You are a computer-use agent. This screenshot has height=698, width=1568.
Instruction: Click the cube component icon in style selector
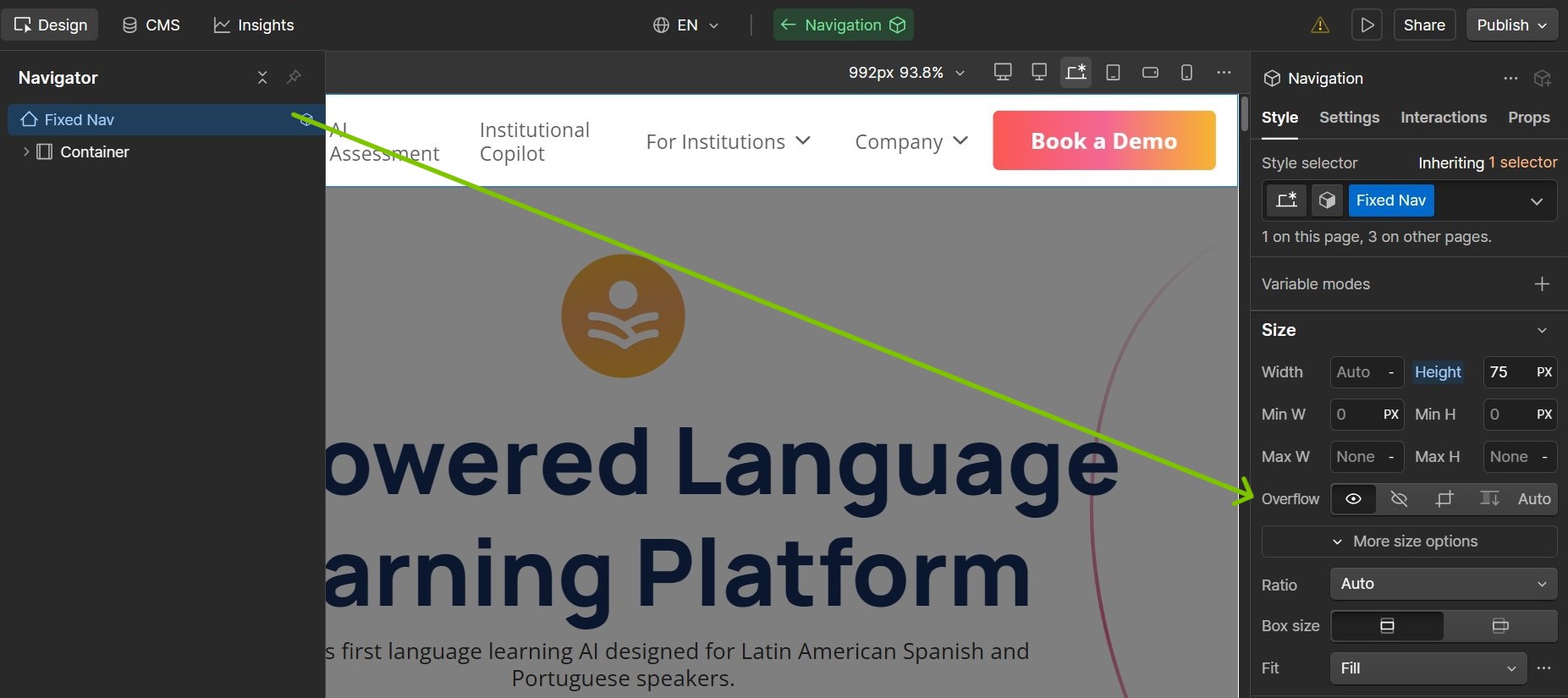1327,201
